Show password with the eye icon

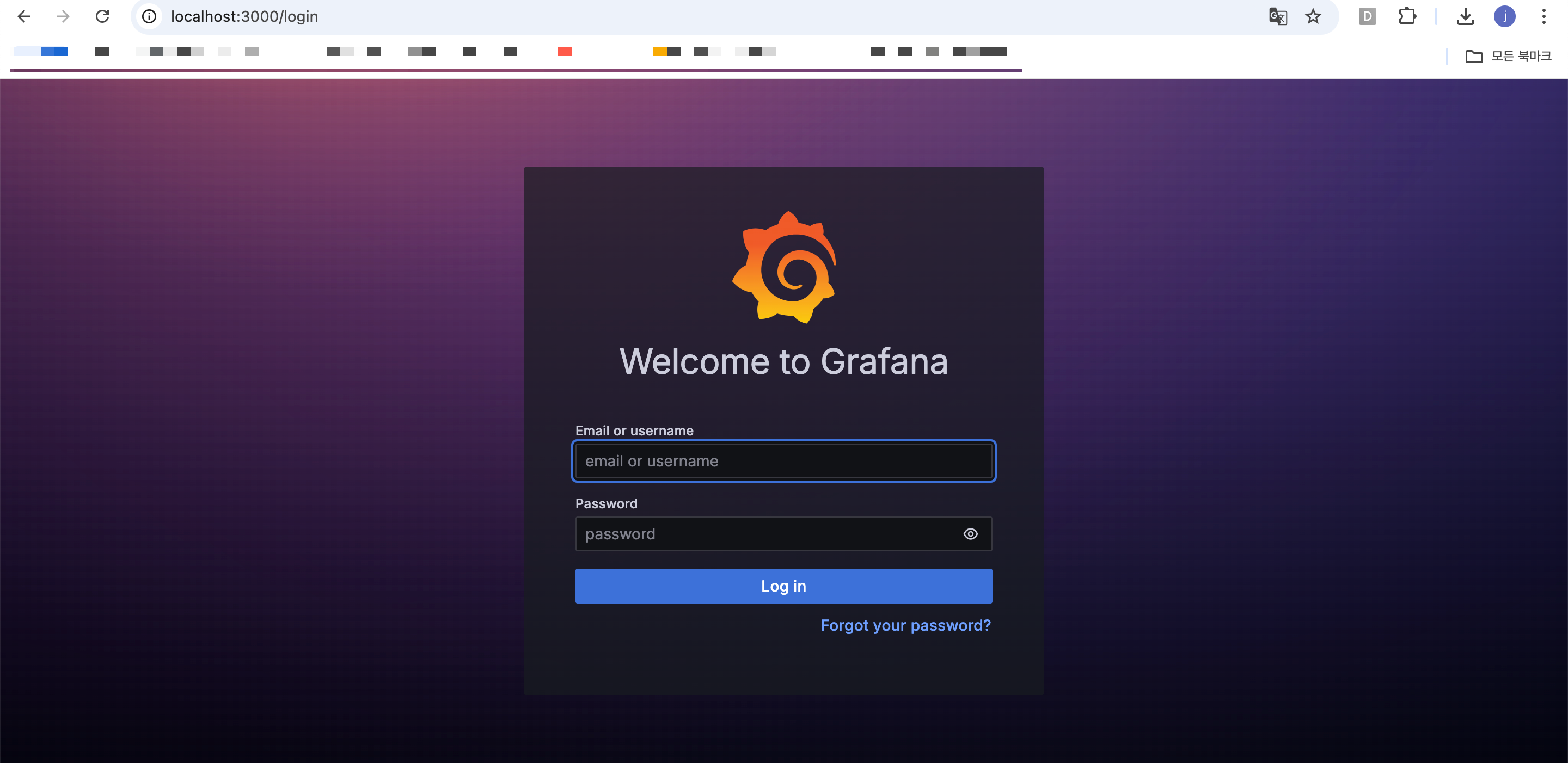tap(970, 534)
